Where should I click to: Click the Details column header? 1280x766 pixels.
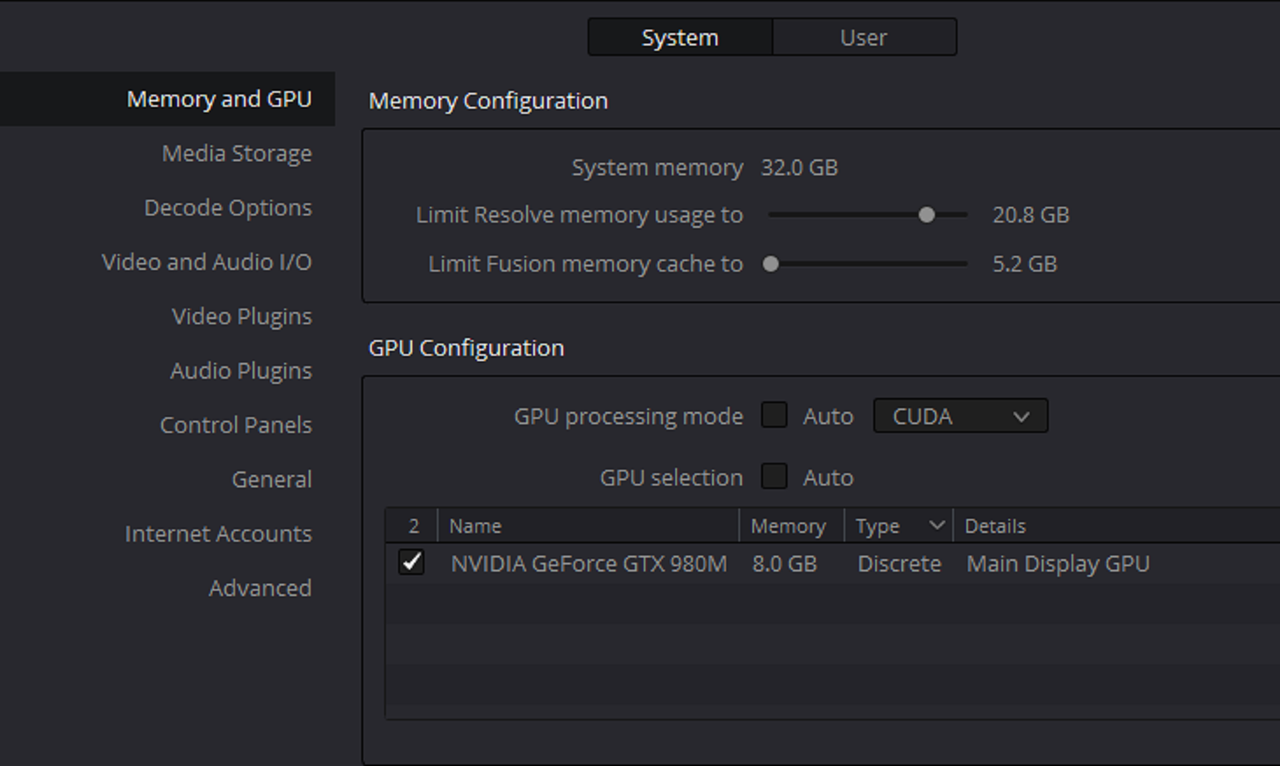(1117, 525)
